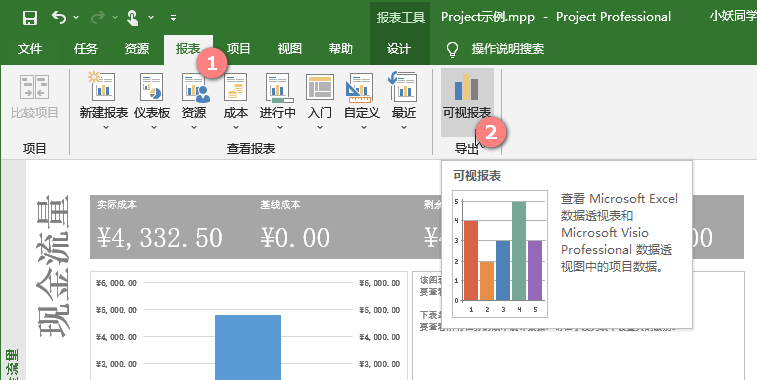
Task: Click the tooltip bar chart thumbnail
Action: (500, 253)
